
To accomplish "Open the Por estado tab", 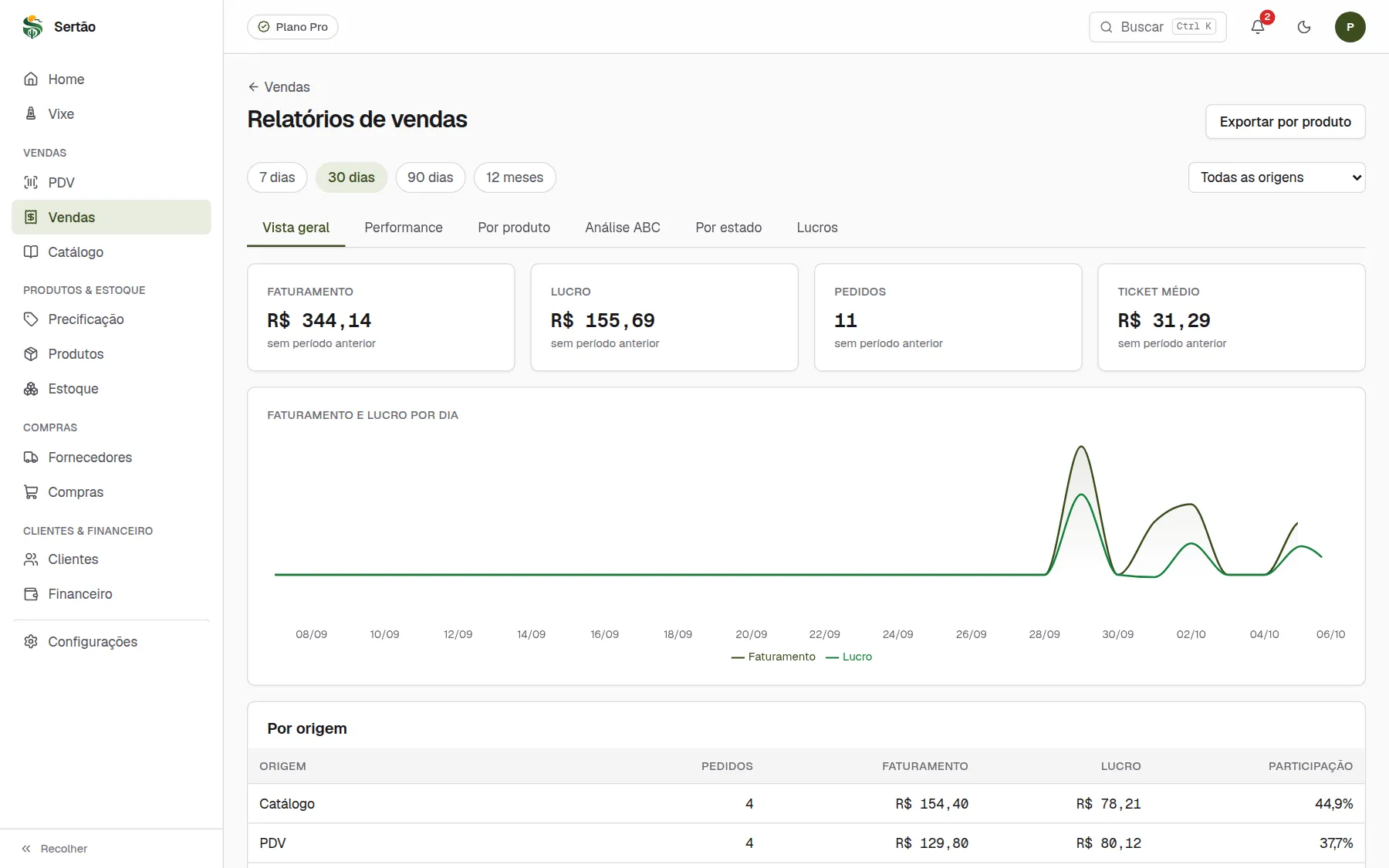I will (x=728, y=228).
